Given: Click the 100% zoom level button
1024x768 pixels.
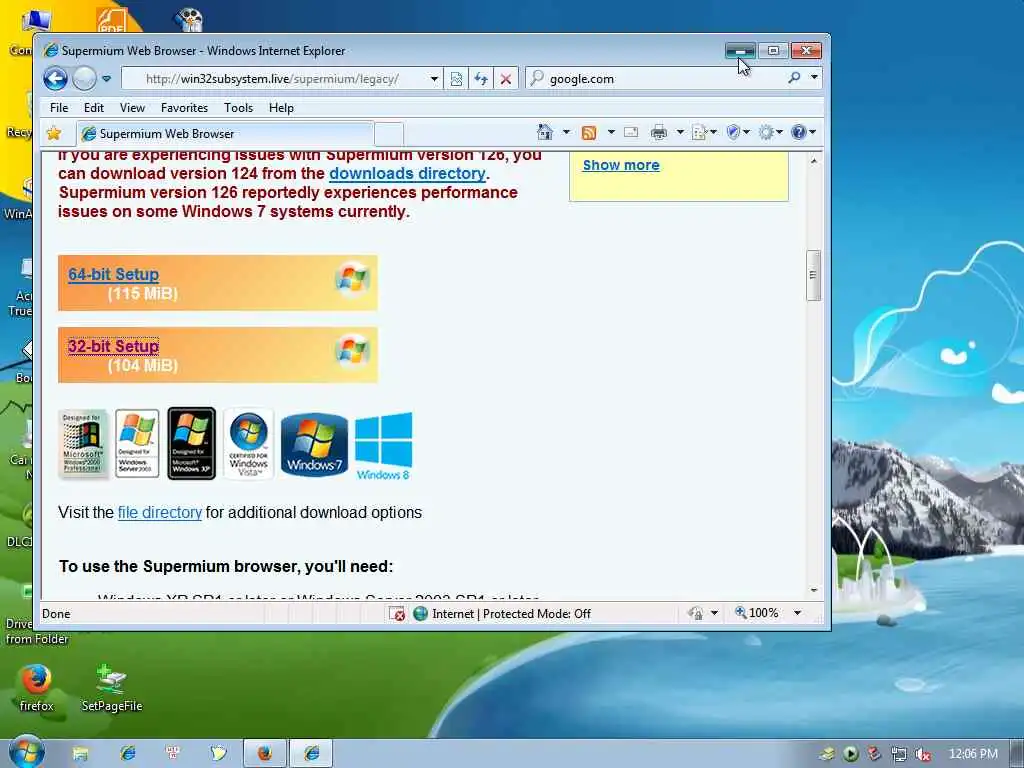Looking at the screenshot, I should [757, 613].
